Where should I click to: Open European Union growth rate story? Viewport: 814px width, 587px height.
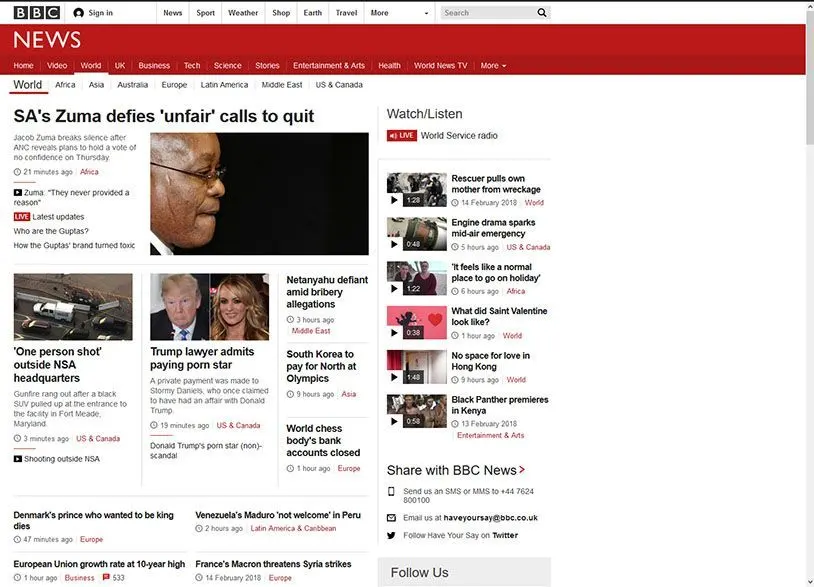coord(99,564)
